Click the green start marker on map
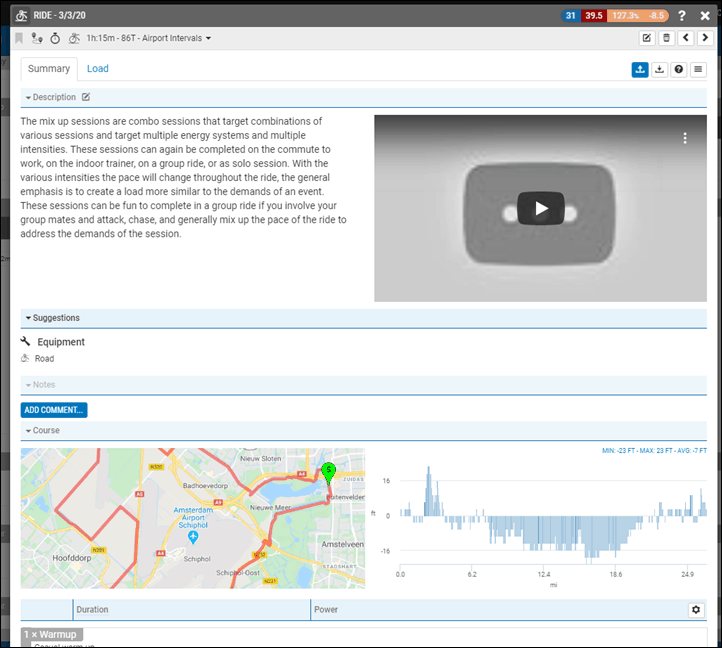Image resolution: width=722 pixels, height=648 pixels. [328, 473]
